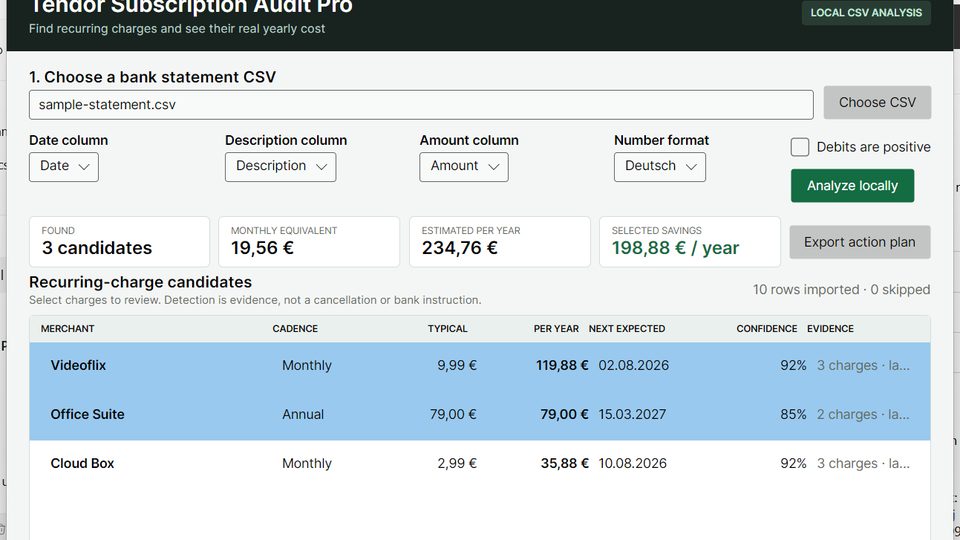
Task: Click the 15.03.2027 next expected date
Action: 632,414
